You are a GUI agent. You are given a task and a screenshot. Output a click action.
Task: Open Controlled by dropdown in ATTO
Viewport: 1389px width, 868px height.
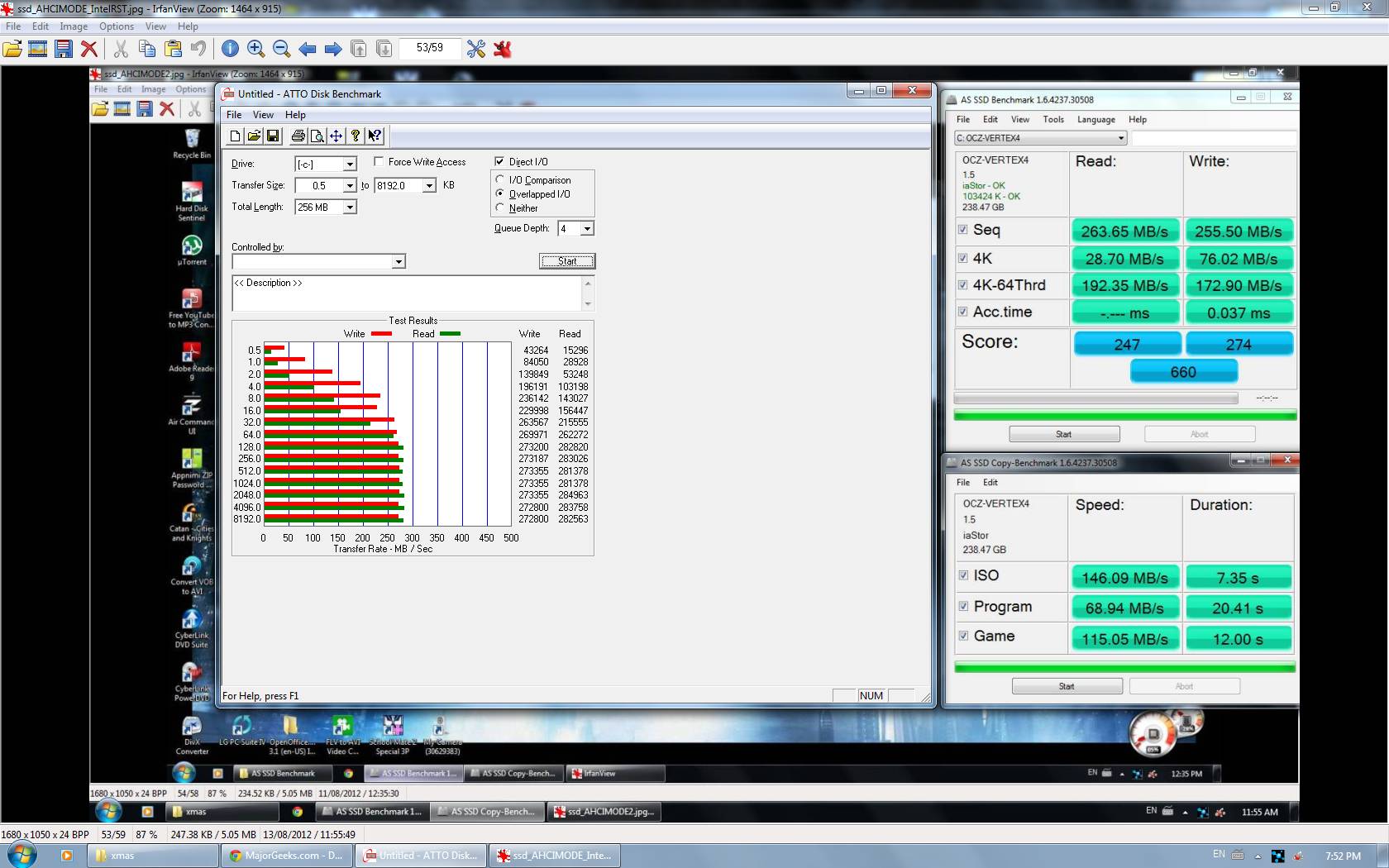399,262
